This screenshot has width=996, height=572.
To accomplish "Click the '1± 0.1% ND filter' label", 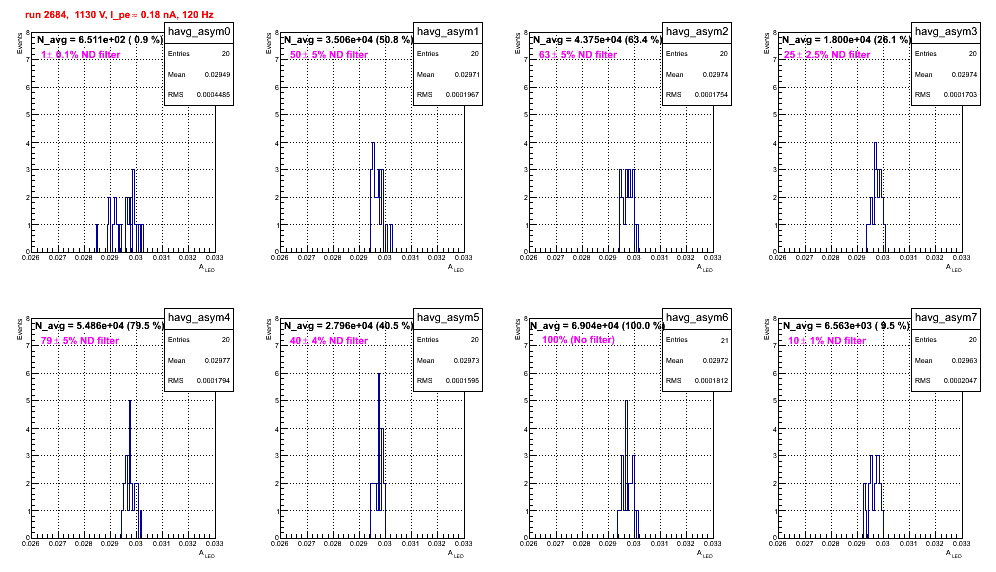I will point(81,55).
